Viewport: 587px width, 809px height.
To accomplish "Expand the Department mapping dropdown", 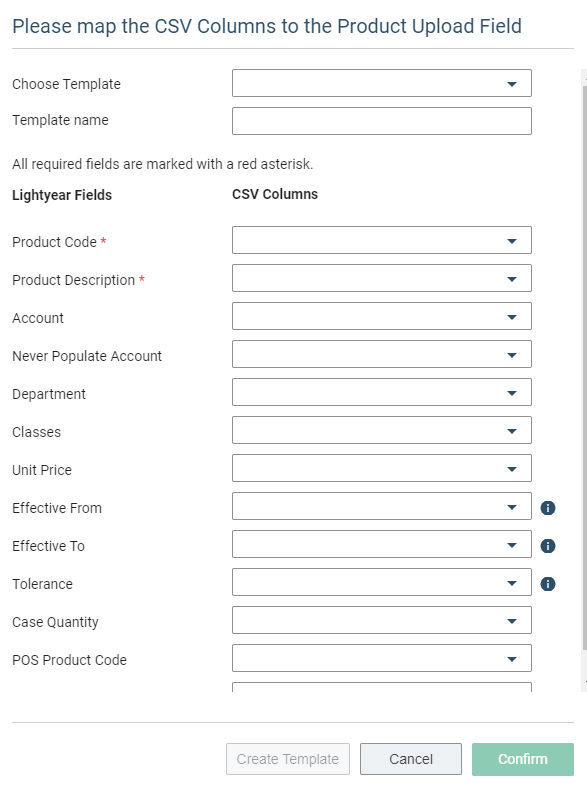I will tap(382, 392).
